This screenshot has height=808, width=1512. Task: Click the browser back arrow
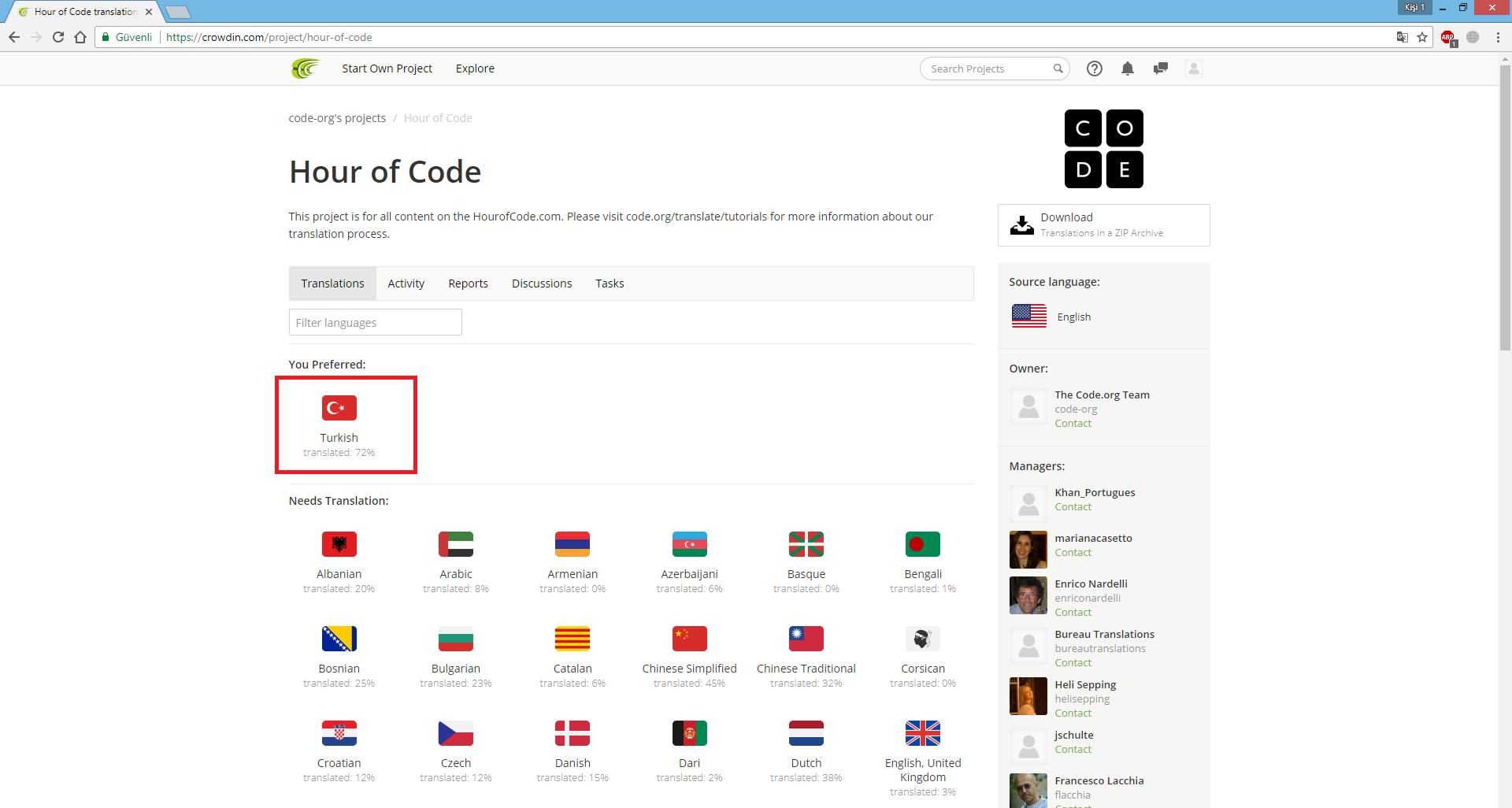pos(14,37)
